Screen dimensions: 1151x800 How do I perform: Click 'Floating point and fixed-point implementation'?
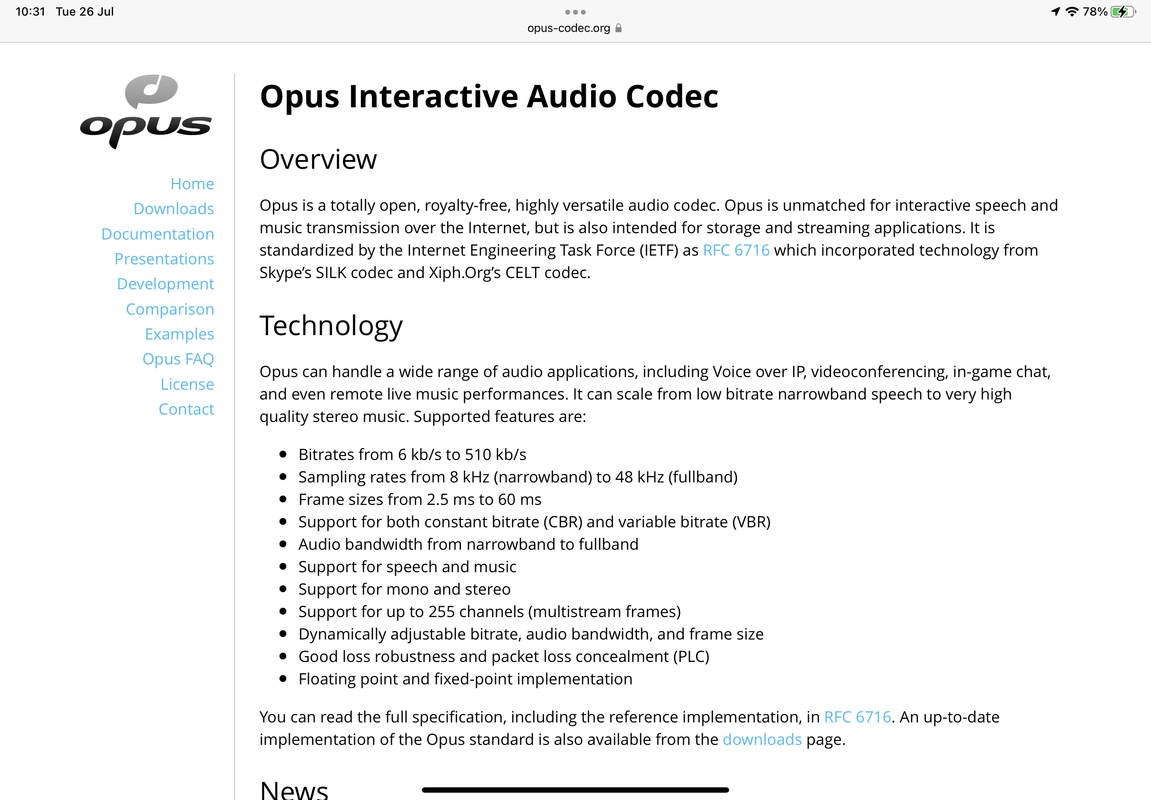tap(465, 679)
